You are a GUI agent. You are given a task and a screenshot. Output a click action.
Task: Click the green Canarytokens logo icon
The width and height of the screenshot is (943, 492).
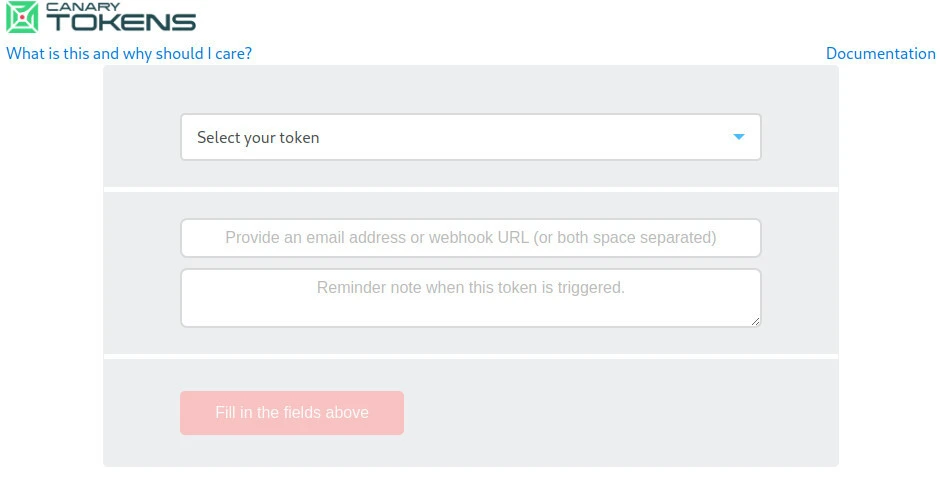coord(21,17)
